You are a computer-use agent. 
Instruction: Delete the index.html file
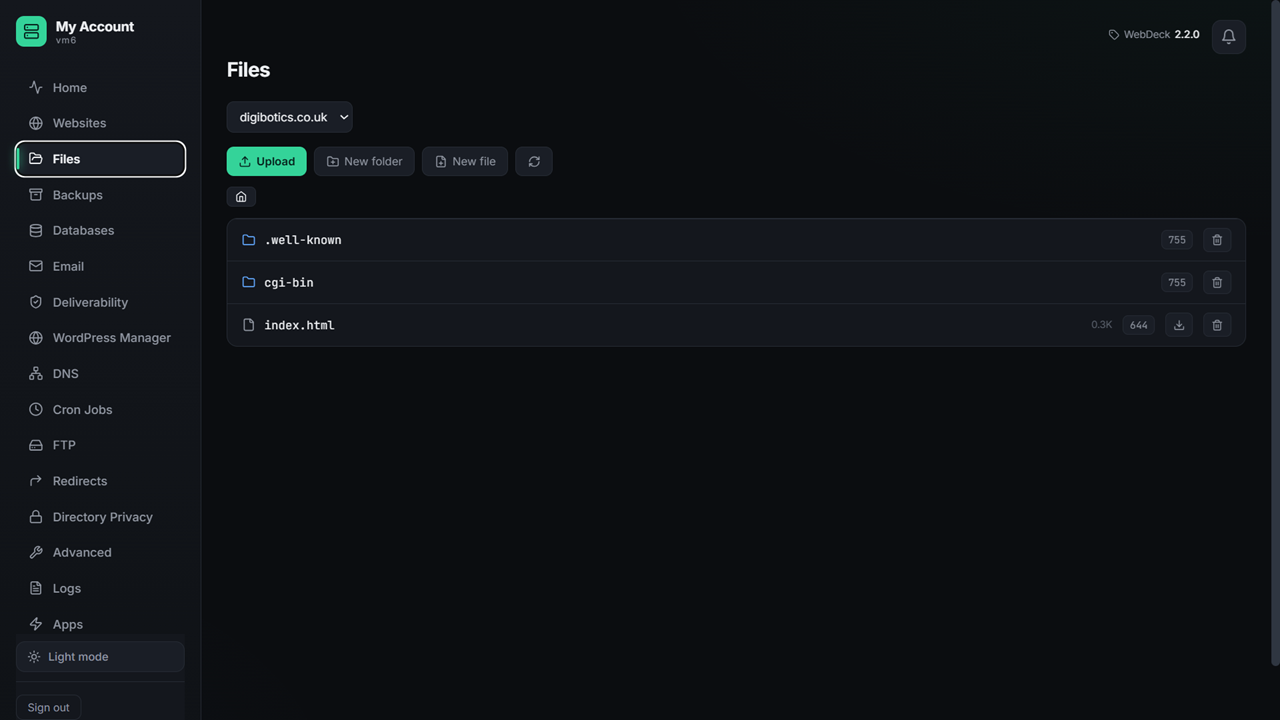[x=1217, y=325]
